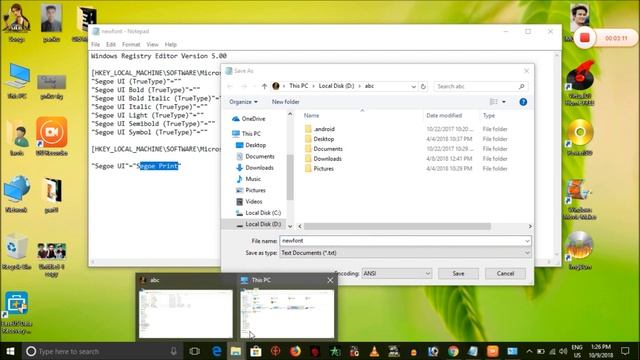Select the abc window thumbnail preview
Image resolution: width=640 pixels, height=360 pixels.
(186, 313)
